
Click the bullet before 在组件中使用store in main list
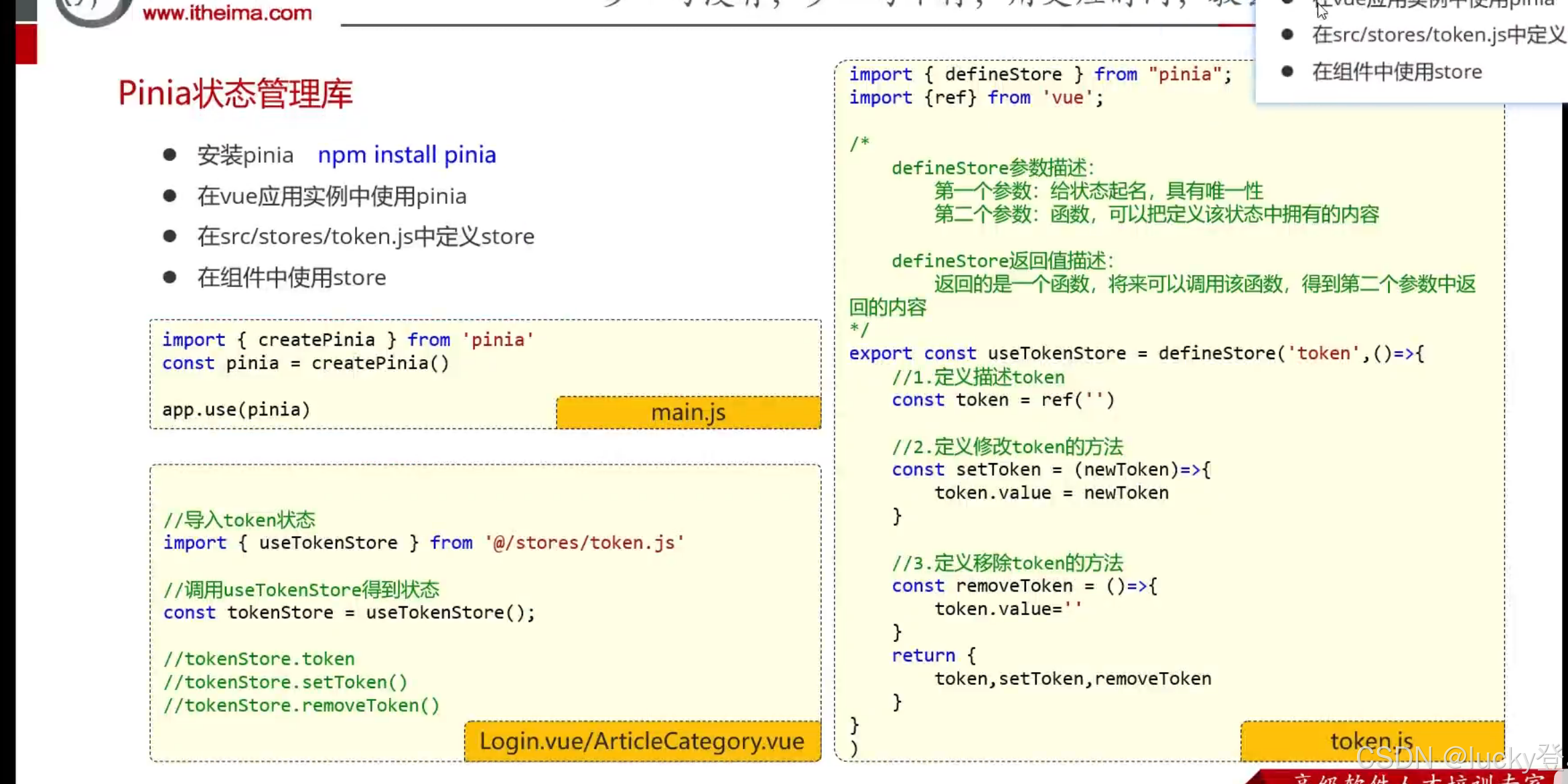(x=169, y=277)
